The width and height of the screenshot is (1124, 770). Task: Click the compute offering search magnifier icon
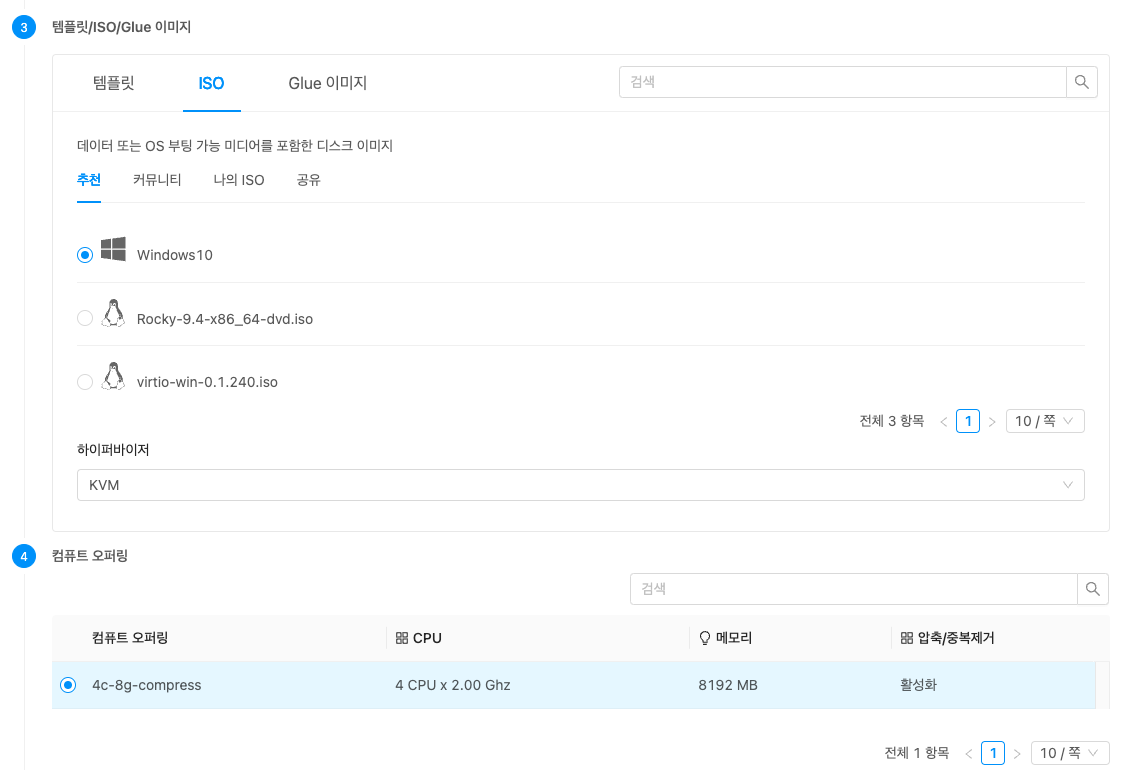coord(1092,589)
